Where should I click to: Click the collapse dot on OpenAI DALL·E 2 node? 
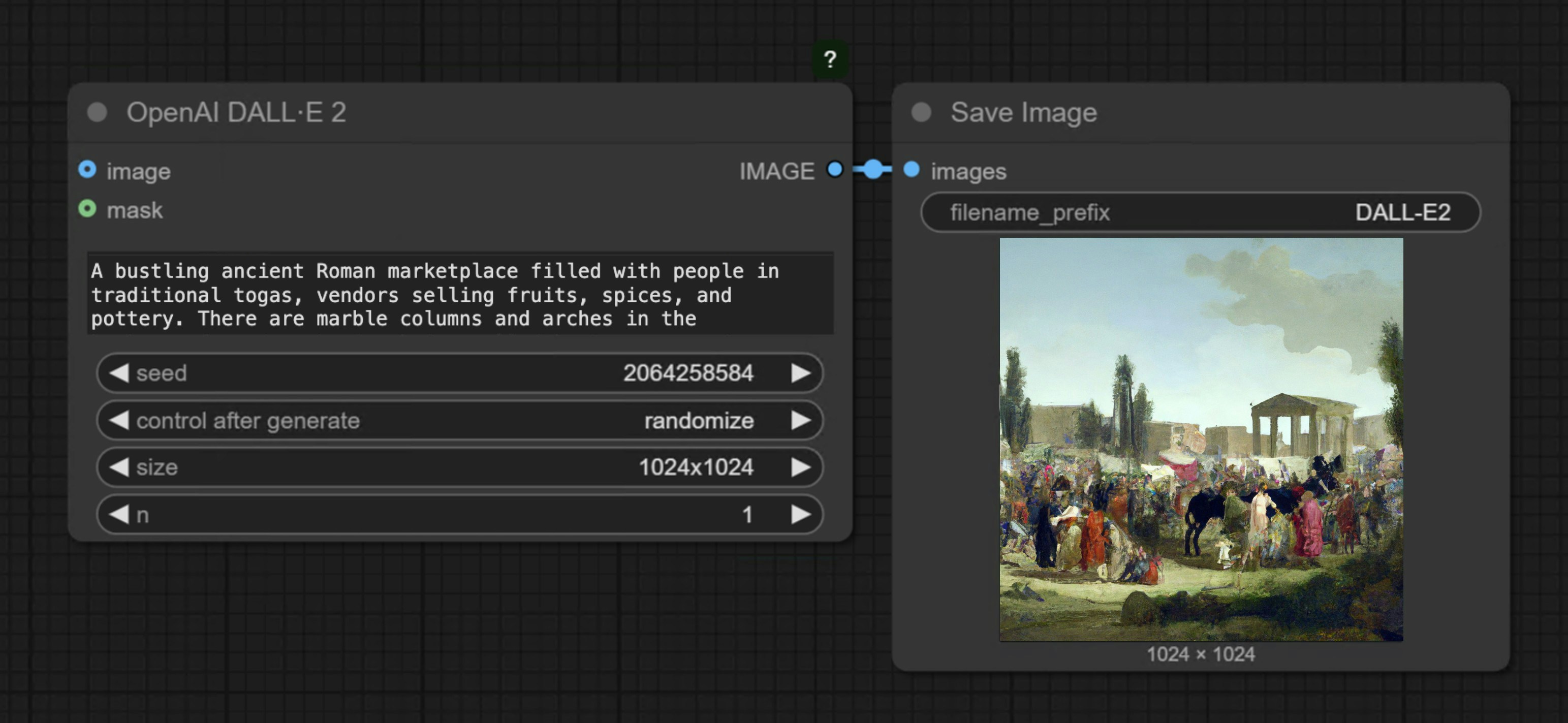tap(98, 112)
